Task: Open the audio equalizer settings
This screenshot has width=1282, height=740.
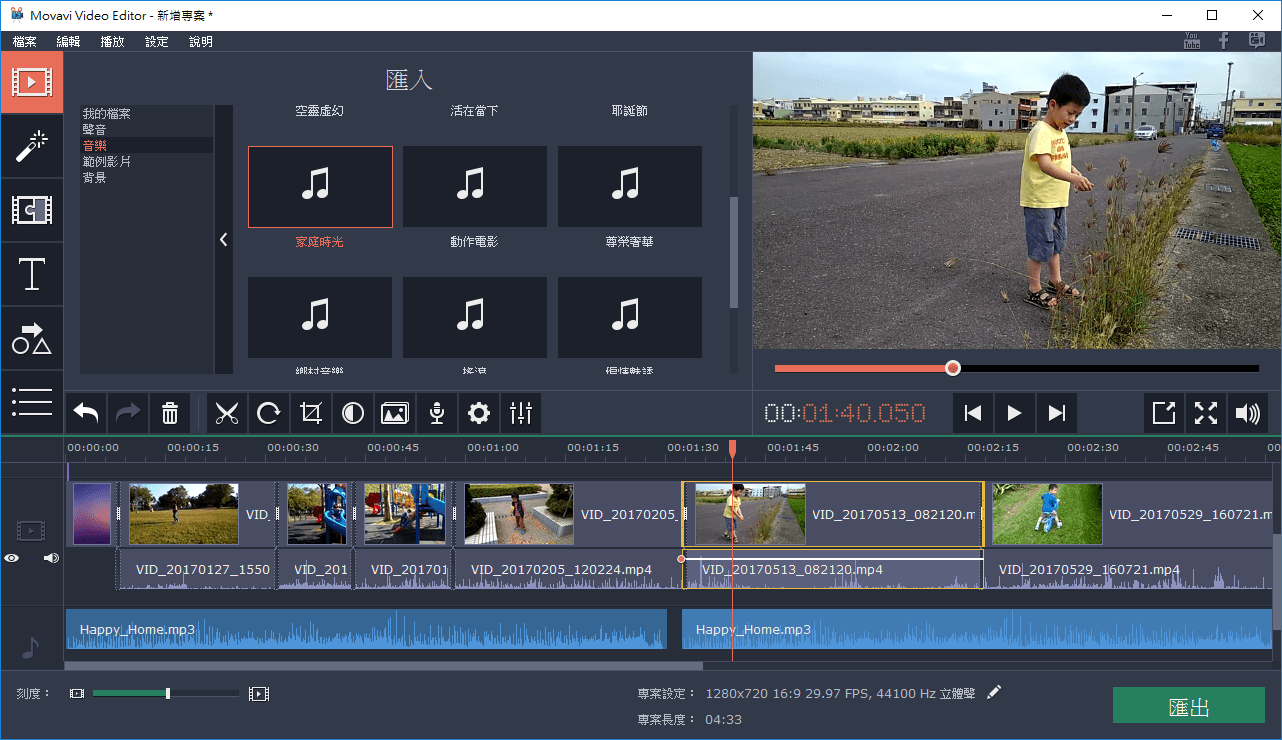Action: 520,412
